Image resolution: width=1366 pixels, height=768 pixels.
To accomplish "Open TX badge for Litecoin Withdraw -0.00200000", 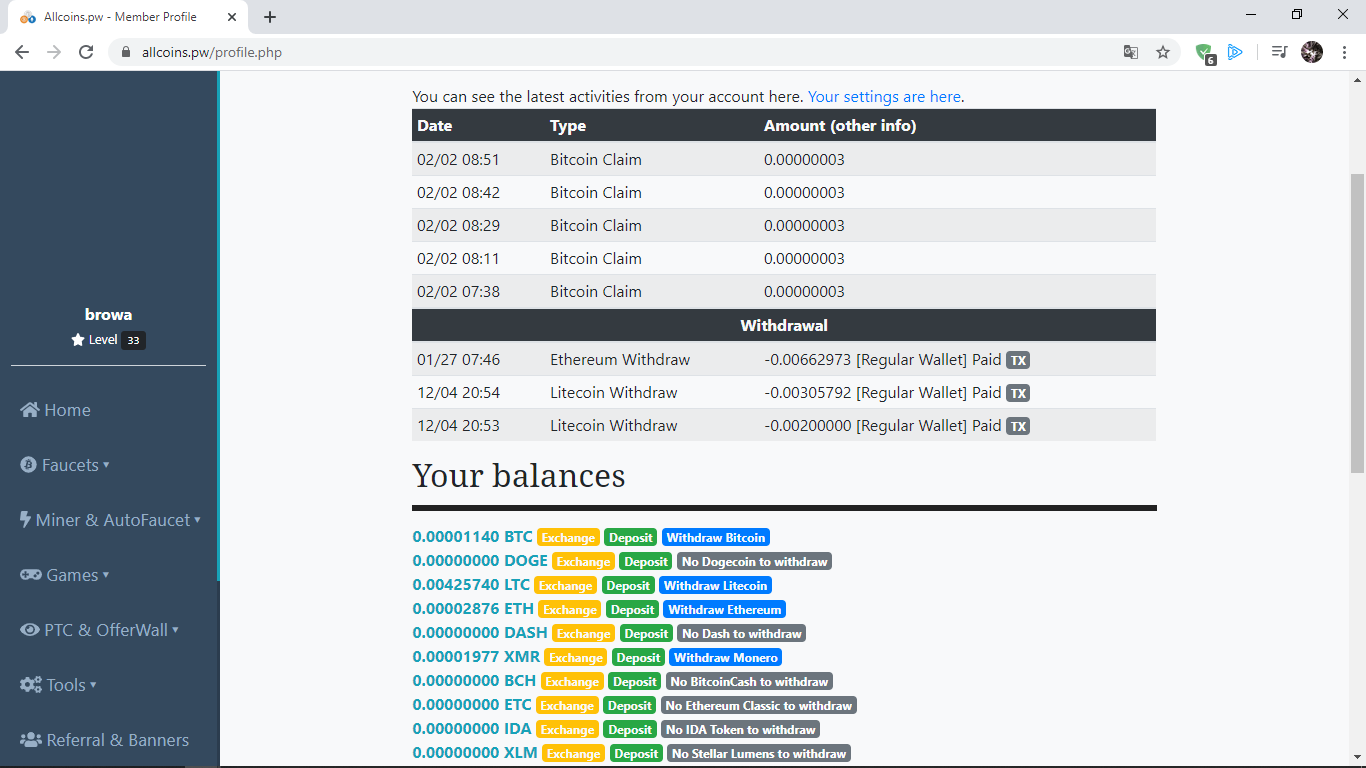I will [1017, 426].
